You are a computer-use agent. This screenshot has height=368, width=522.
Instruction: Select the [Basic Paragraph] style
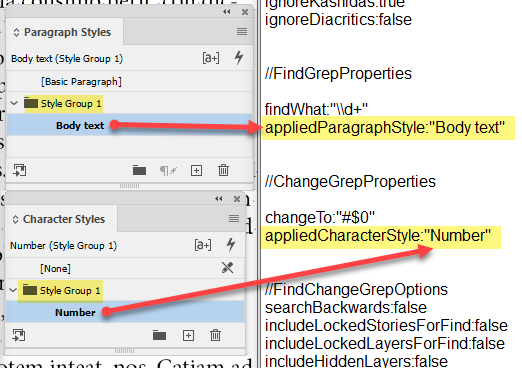(x=129, y=81)
